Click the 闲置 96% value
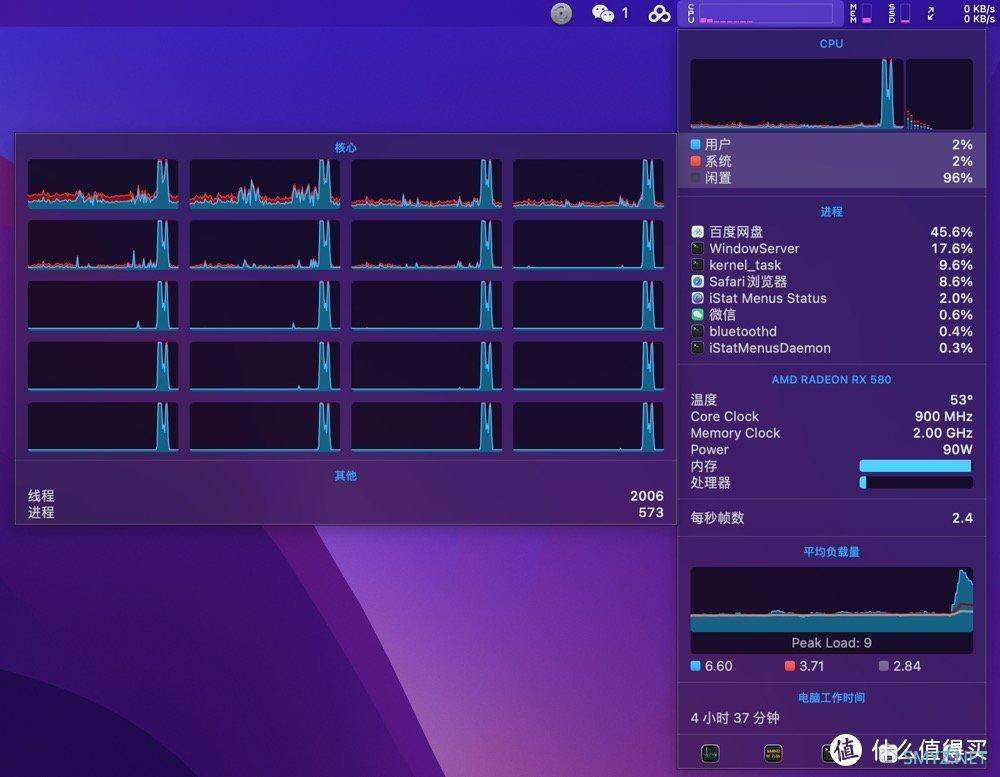The height and width of the screenshot is (777, 1000). (957, 177)
